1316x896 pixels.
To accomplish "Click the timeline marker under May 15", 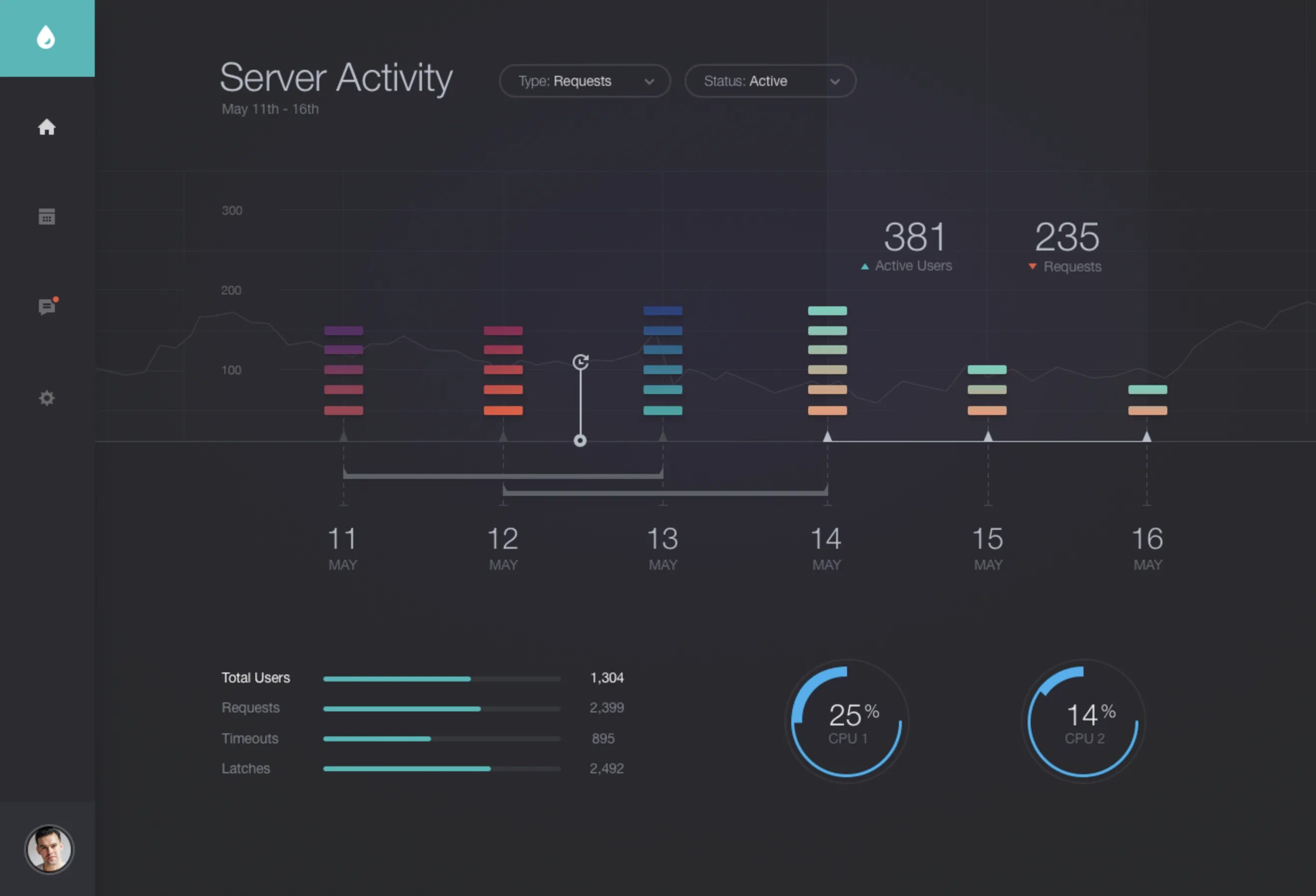I will (988, 437).
